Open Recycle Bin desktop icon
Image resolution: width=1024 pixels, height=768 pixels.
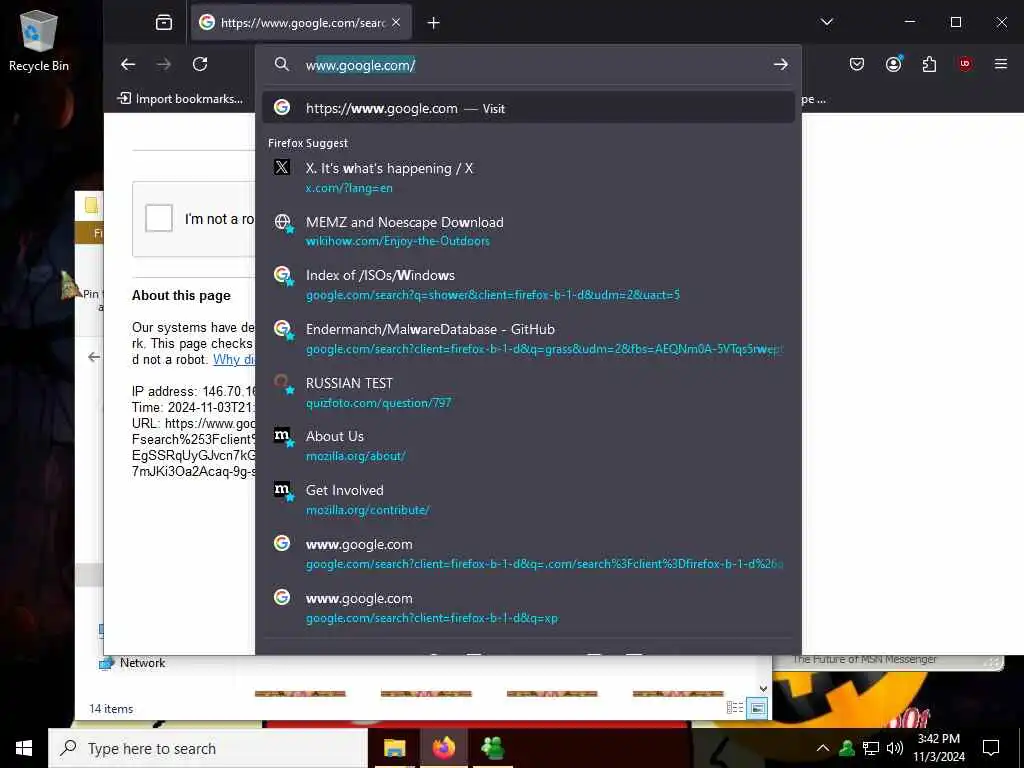tap(39, 40)
